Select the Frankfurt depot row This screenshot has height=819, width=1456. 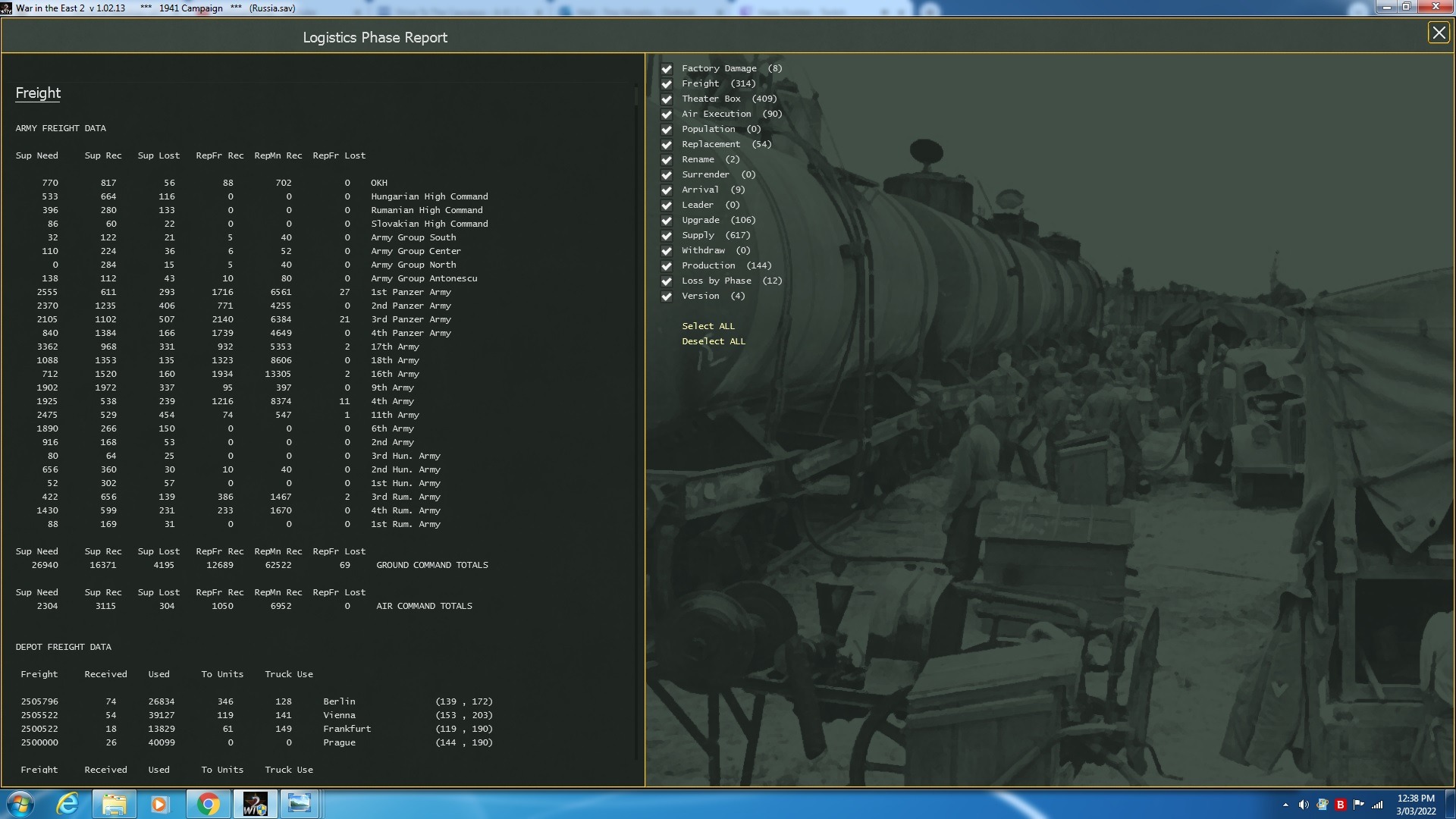[256, 729]
